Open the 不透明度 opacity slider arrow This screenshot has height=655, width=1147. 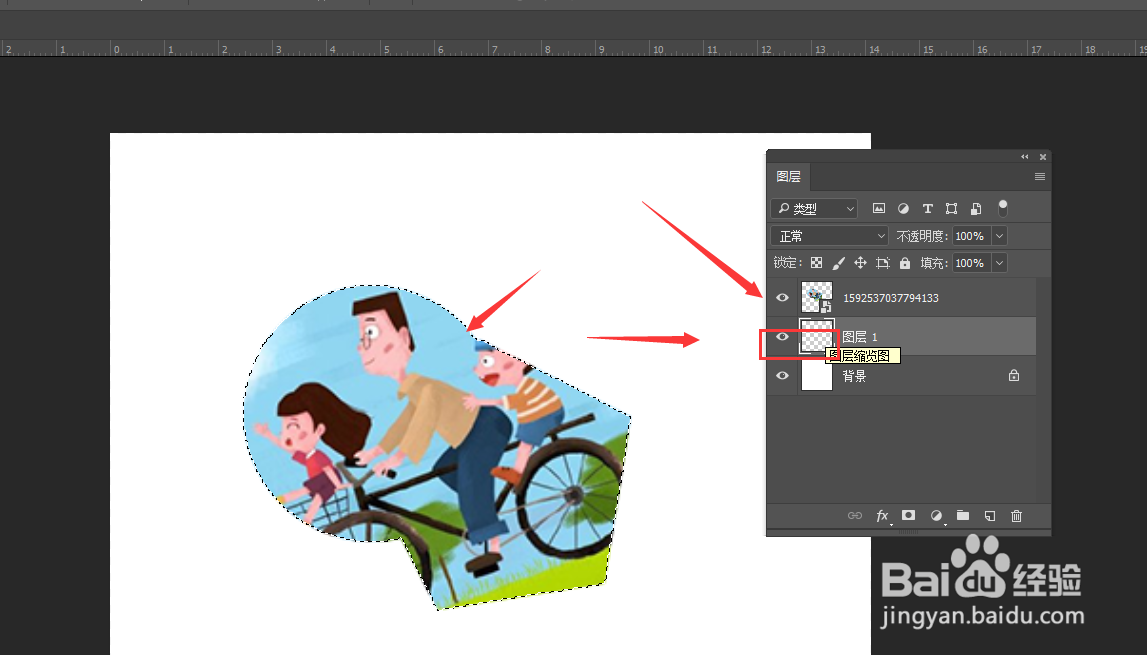pyautogui.click(x=999, y=236)
